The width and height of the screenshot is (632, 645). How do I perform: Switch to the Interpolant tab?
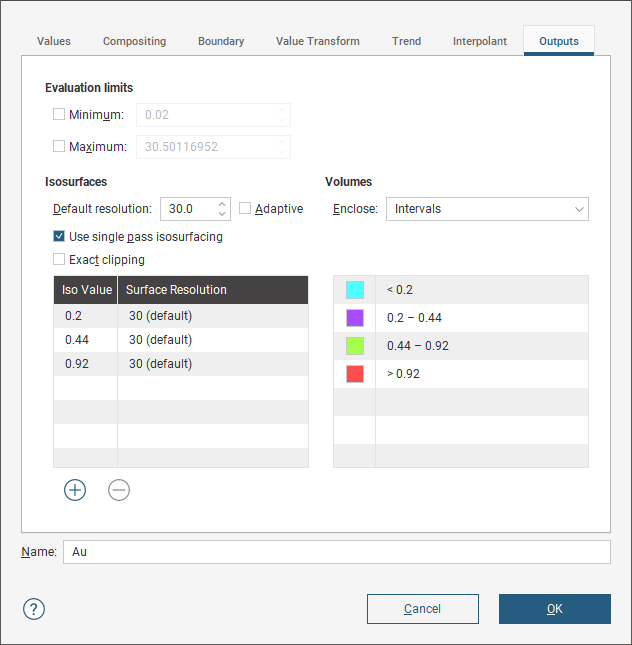[x=480, y=42]
